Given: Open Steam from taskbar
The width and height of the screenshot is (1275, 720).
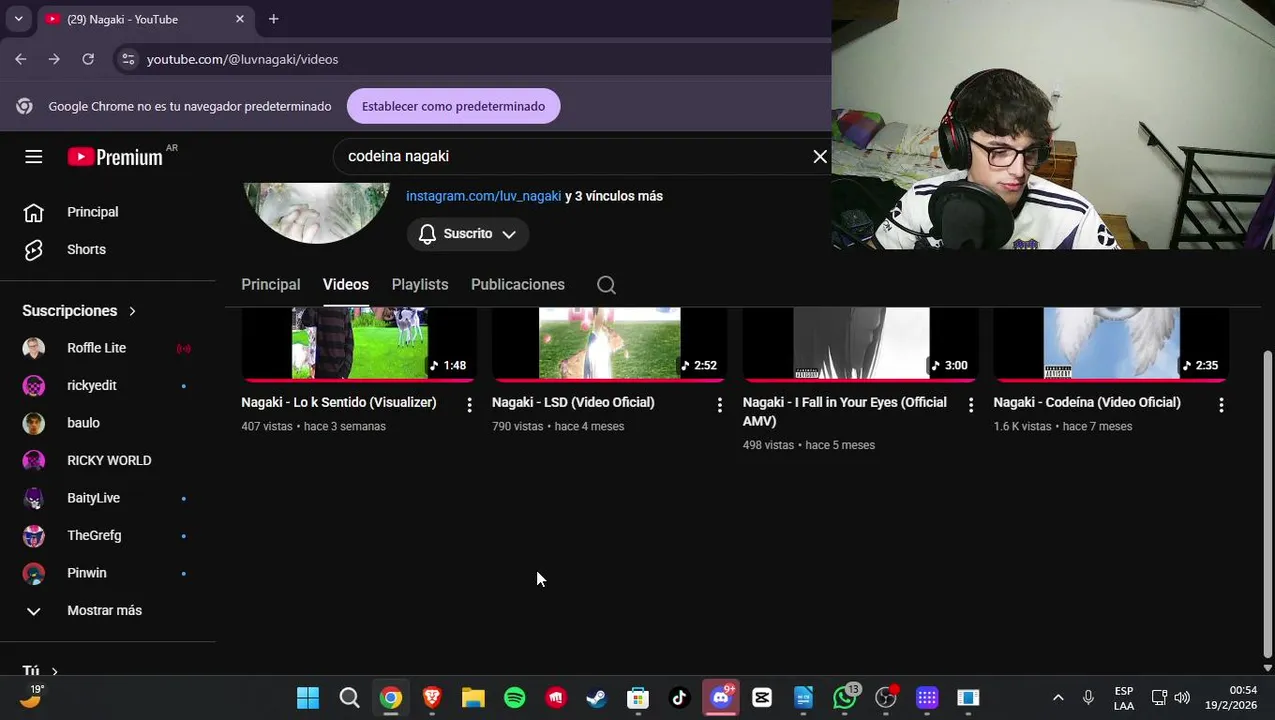Looking at the screenshot, I should 596,698.
